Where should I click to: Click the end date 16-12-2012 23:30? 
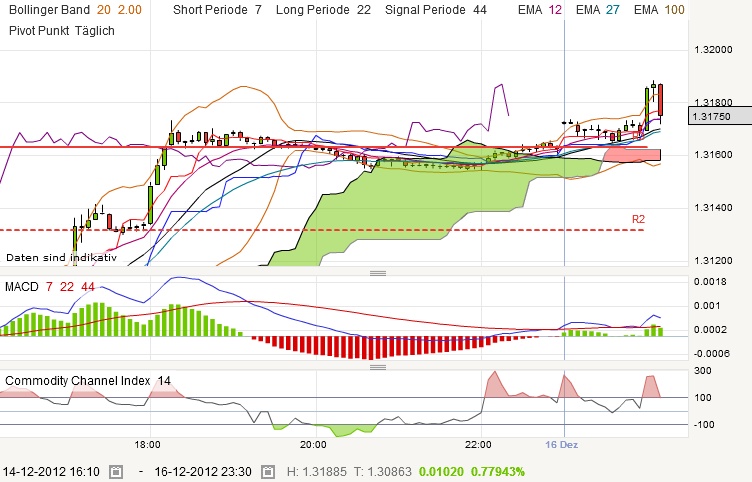[x=203, y=472]
